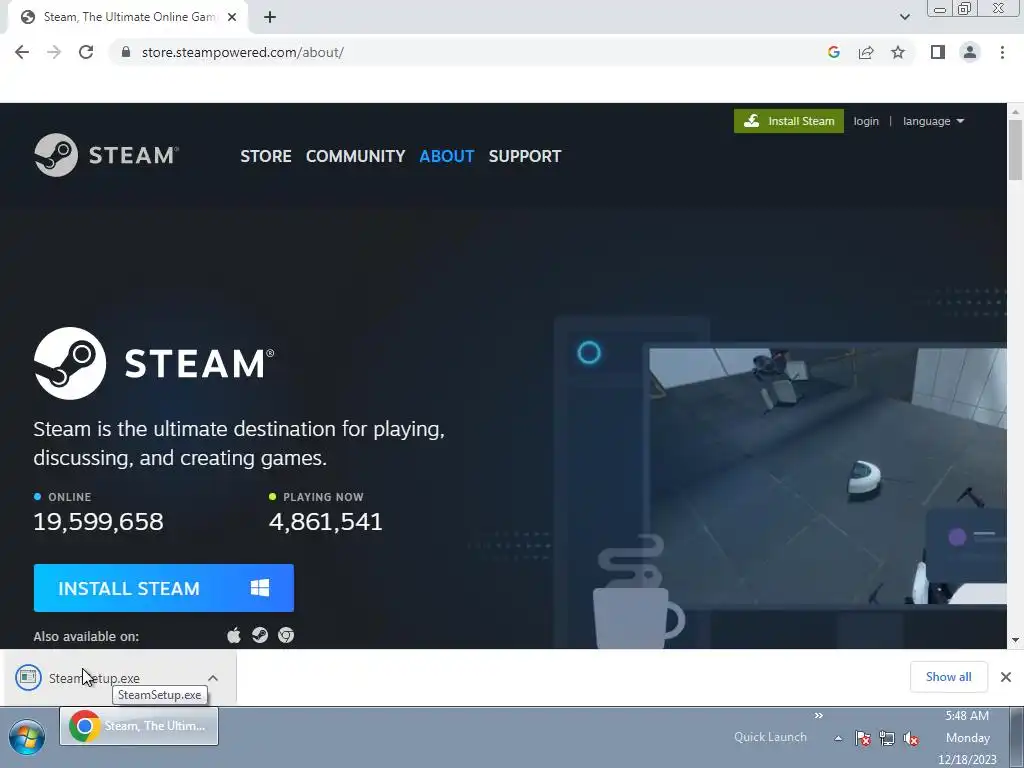
Task: View site security lock info
Action: [126, 52]
